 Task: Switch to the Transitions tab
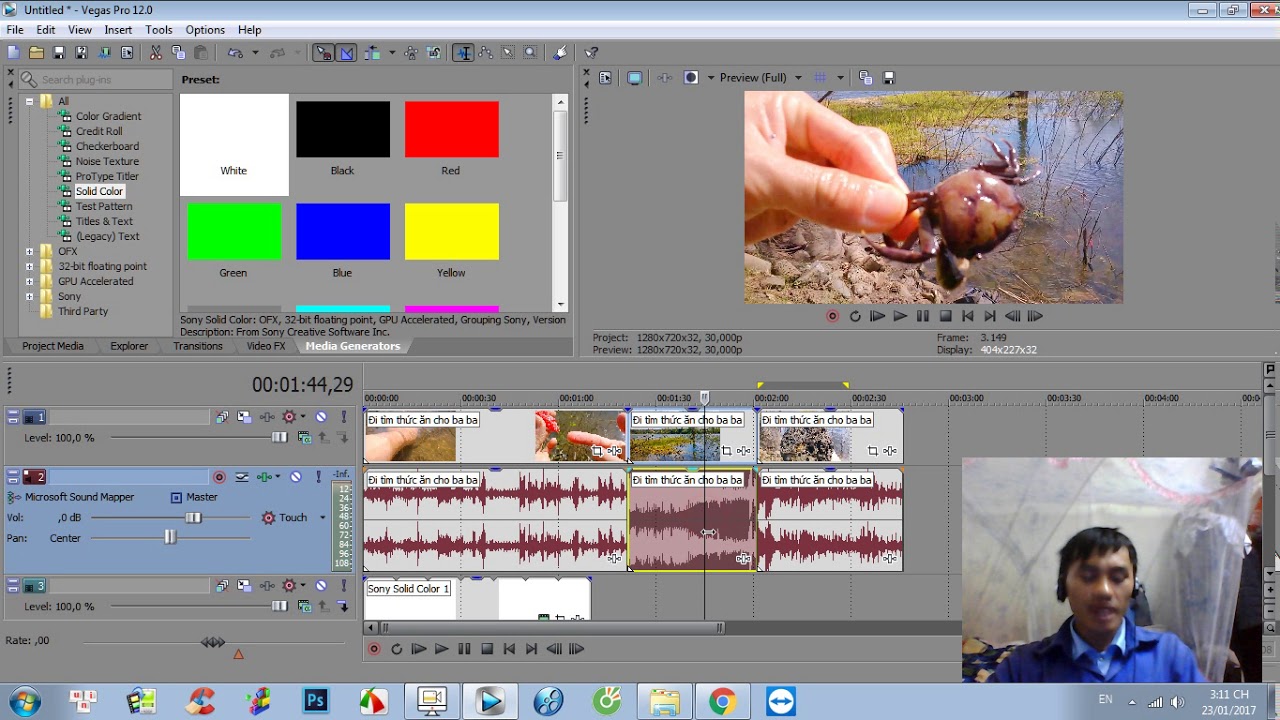pyautogui.click(x=198, y=346)
